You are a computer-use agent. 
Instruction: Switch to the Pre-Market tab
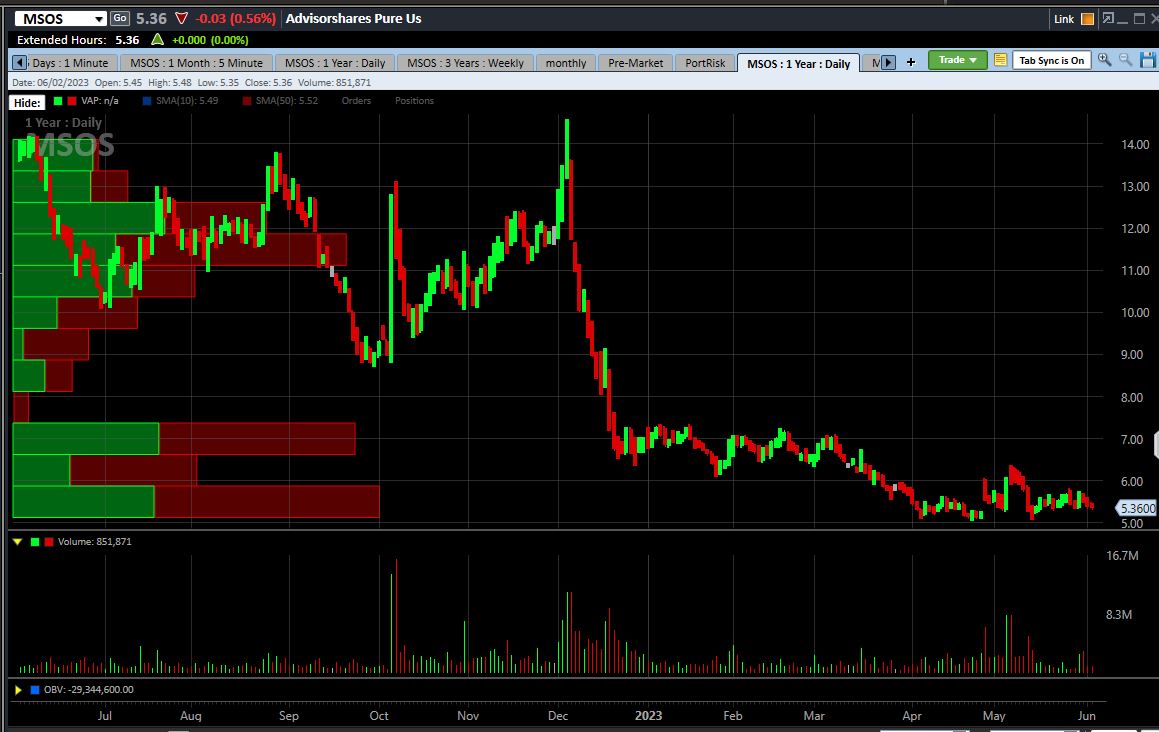(635, 63)
